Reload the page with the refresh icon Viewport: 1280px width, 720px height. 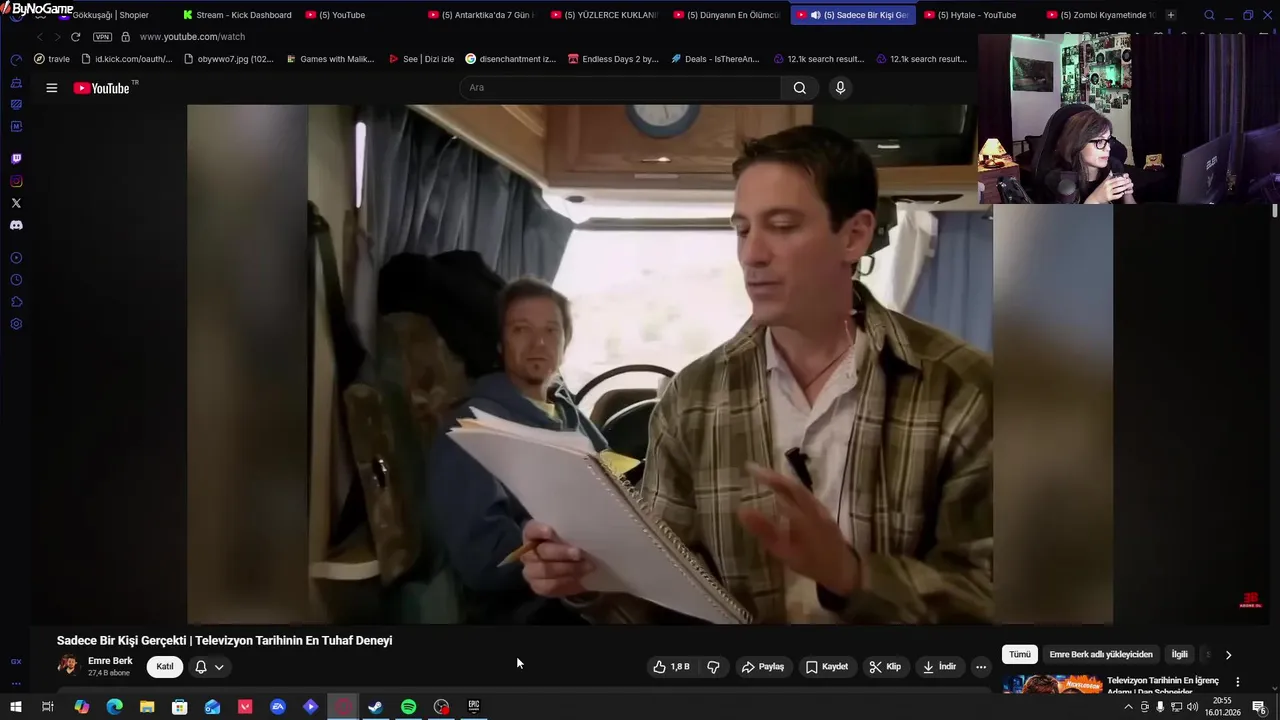pyautogui.click(x=75, y=37)
